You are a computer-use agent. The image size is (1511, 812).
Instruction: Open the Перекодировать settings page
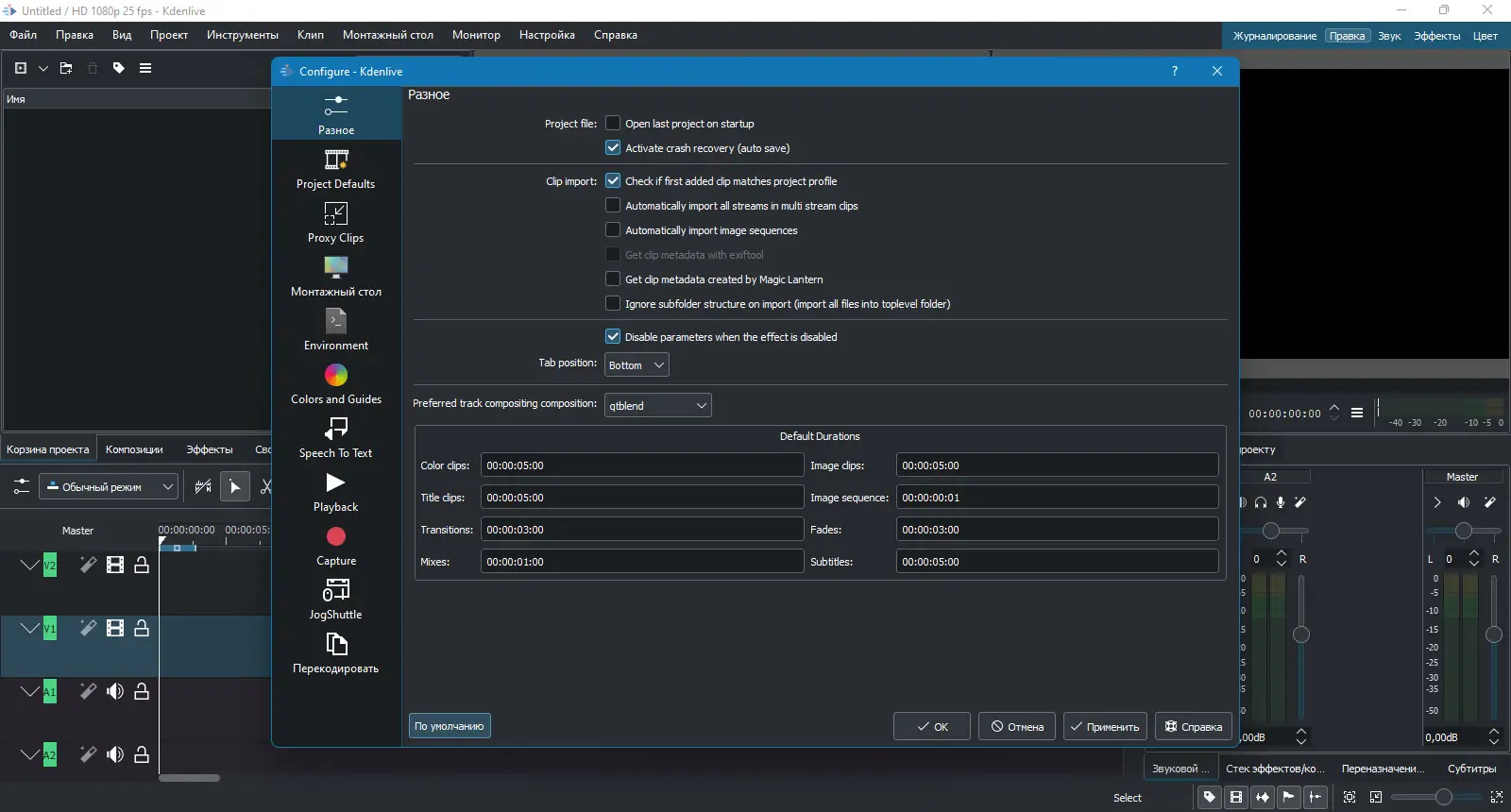[x=336, y=653]
